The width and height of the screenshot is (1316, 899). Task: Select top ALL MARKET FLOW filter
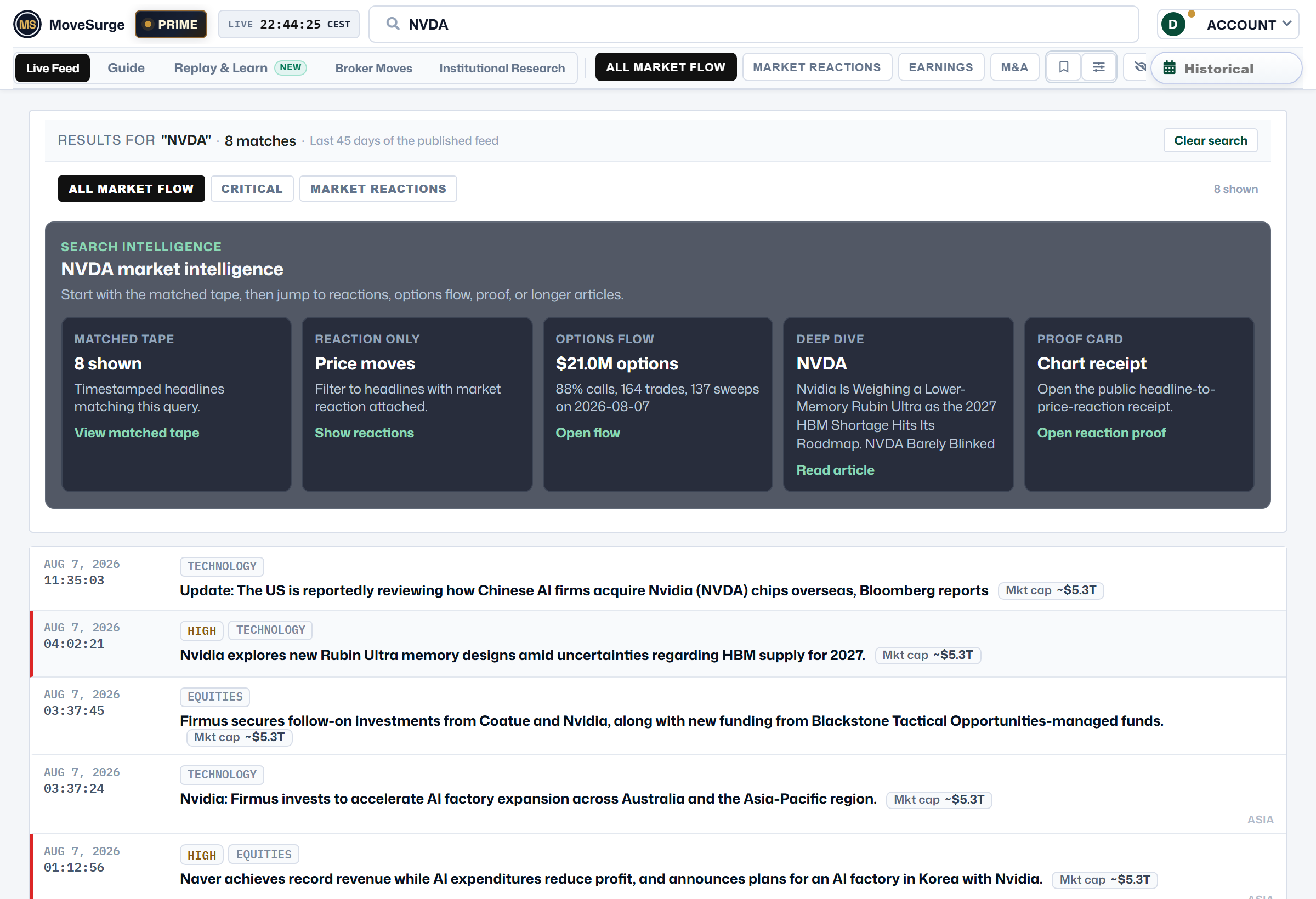coord(665,67)
